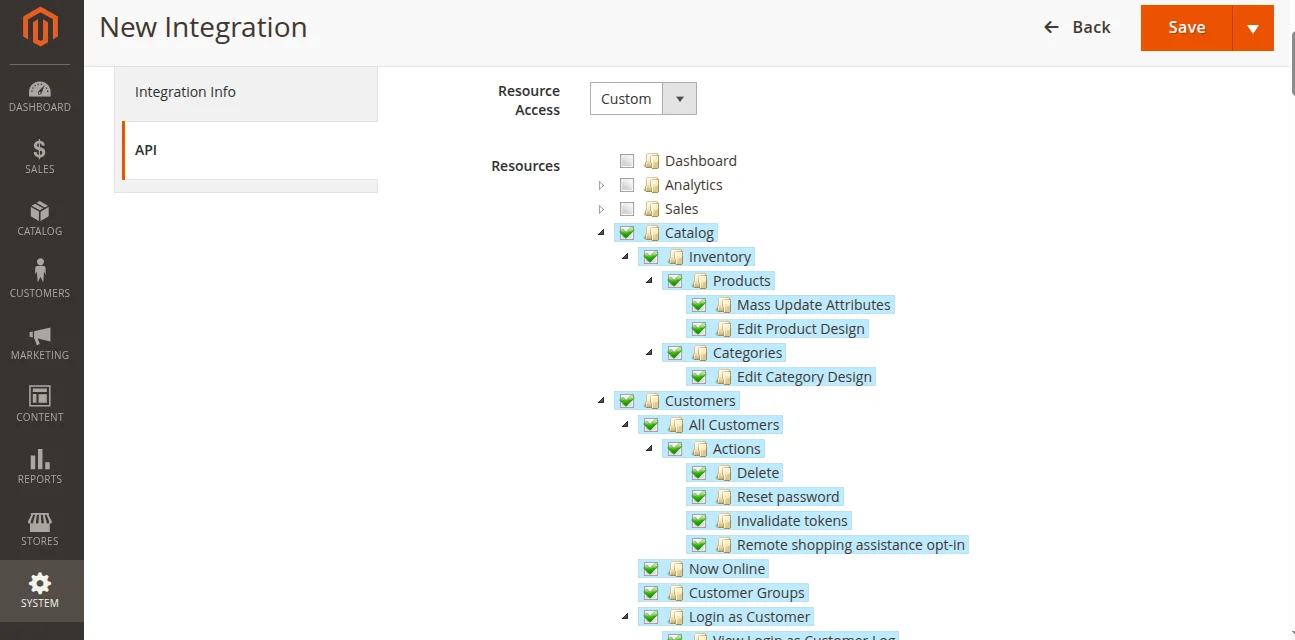This screenshot has width=1295, height=640.
Task: Open the Reports section icon
Action: (40, 468)
